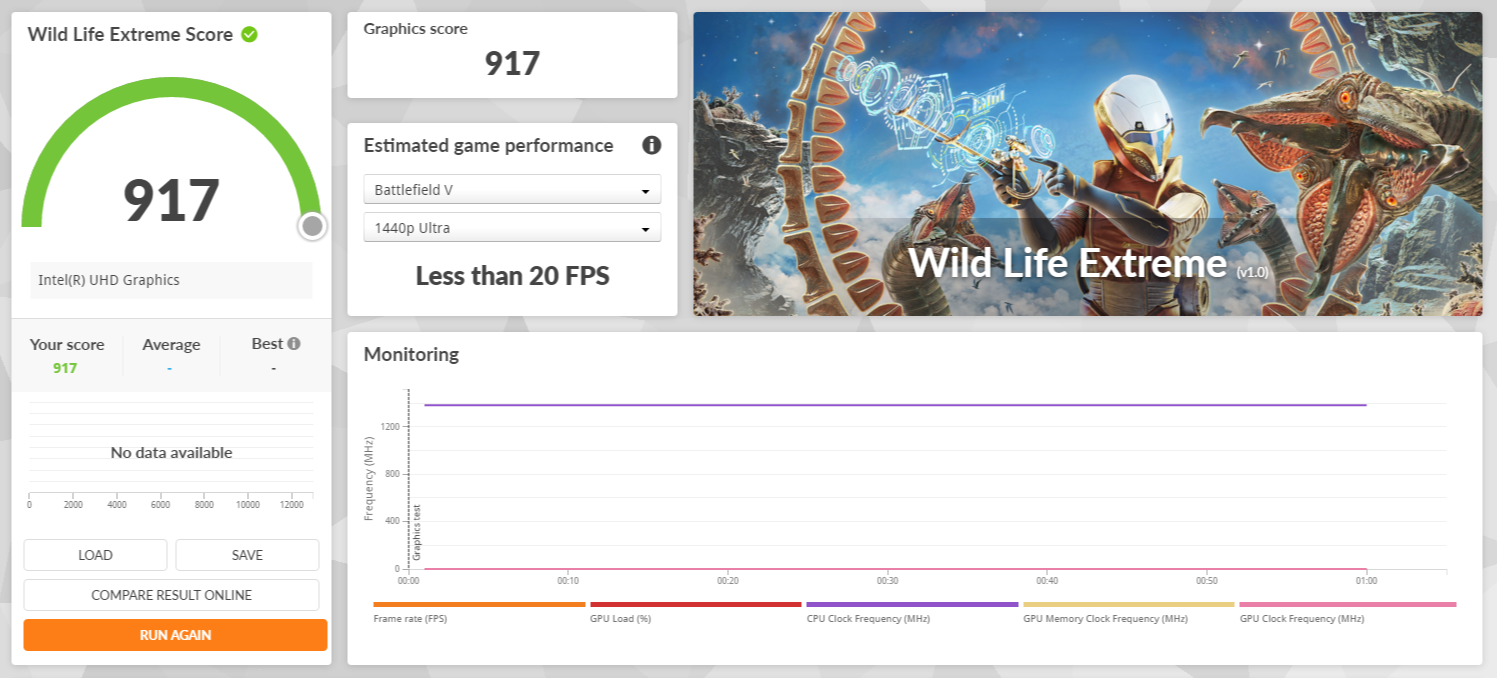Click COMPARE RESULT ONLINE button
The height and width of the screenshot is (678, 1497).
[171, 595]
